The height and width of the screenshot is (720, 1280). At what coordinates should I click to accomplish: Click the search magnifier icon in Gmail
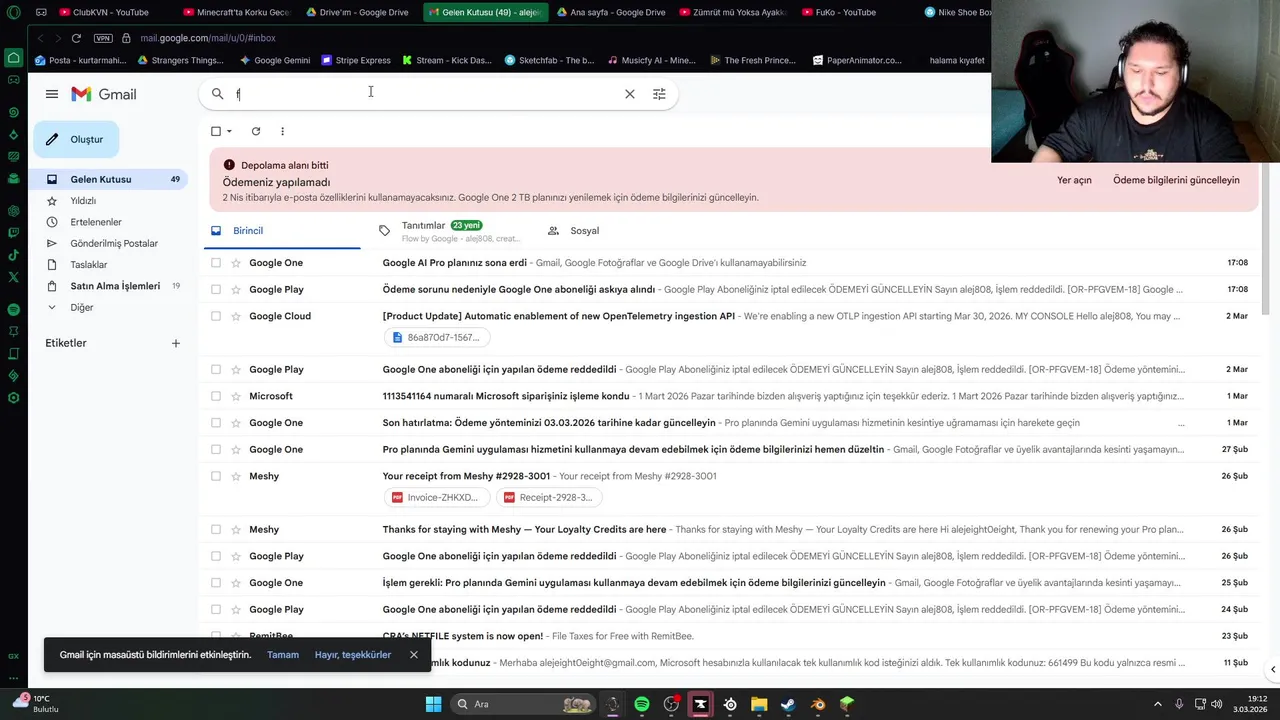pyautogui.click(x=217, y=94)
